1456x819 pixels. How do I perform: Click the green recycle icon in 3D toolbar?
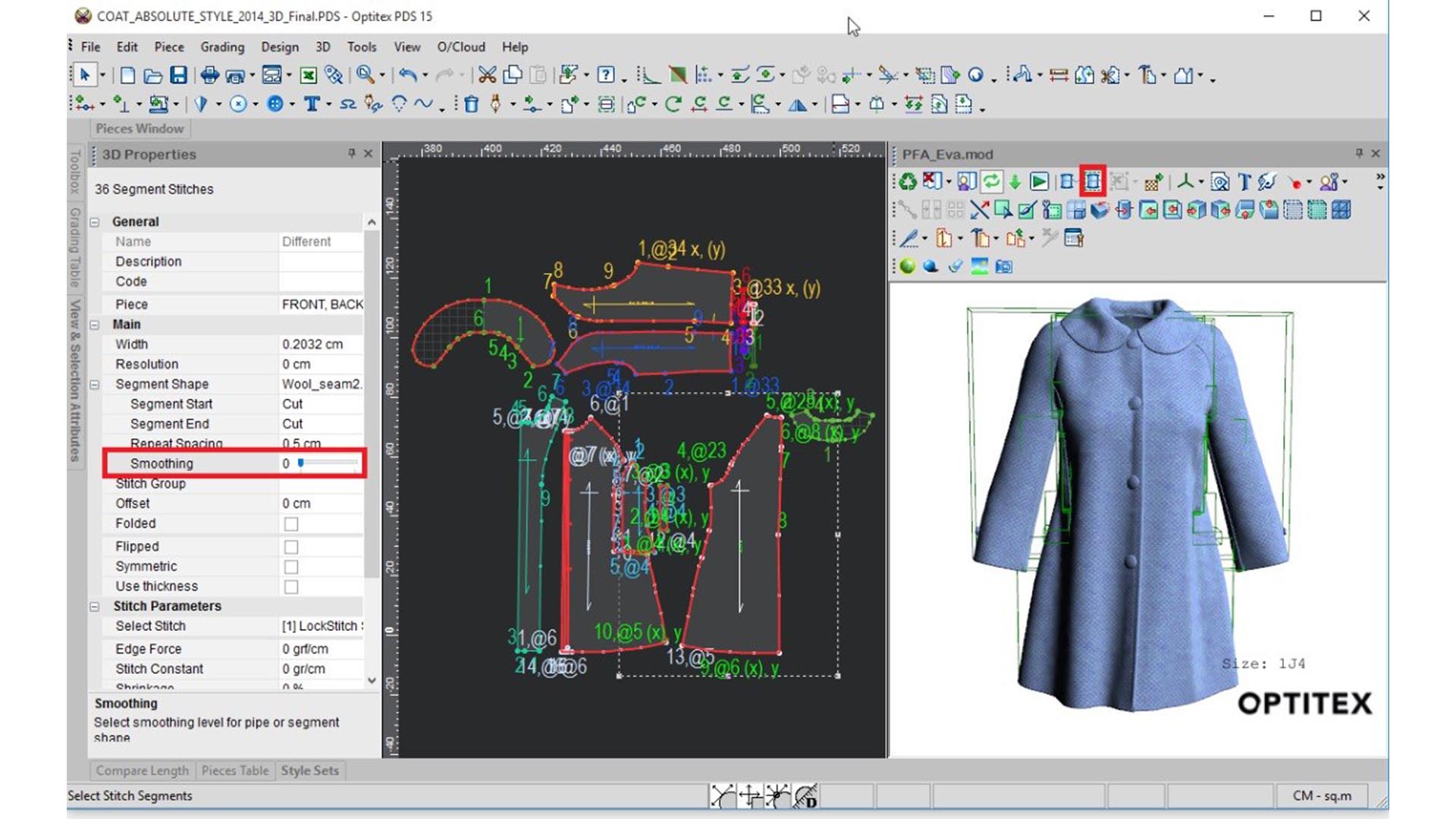(907, 181)
